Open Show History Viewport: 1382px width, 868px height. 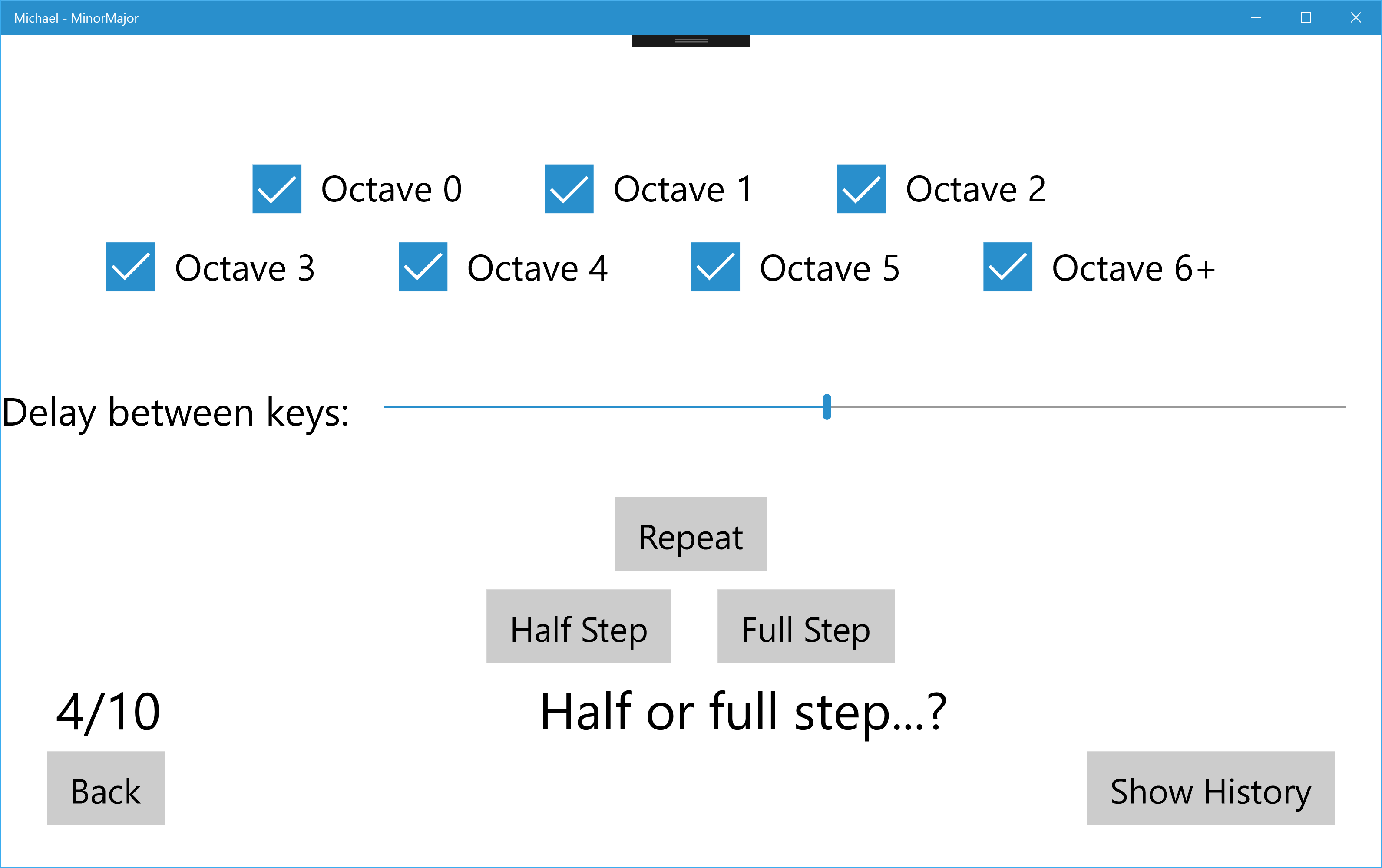[x=1210, y=788]
